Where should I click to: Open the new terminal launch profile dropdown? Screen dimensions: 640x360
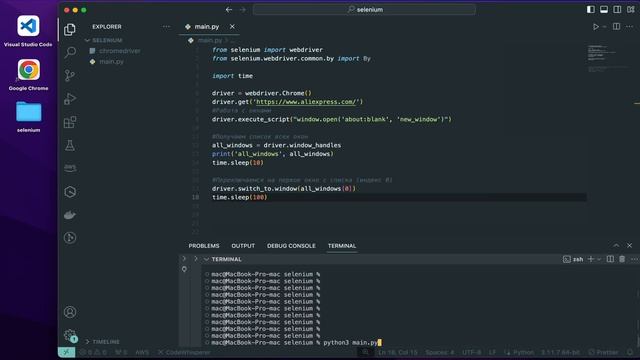pos(599,259)
